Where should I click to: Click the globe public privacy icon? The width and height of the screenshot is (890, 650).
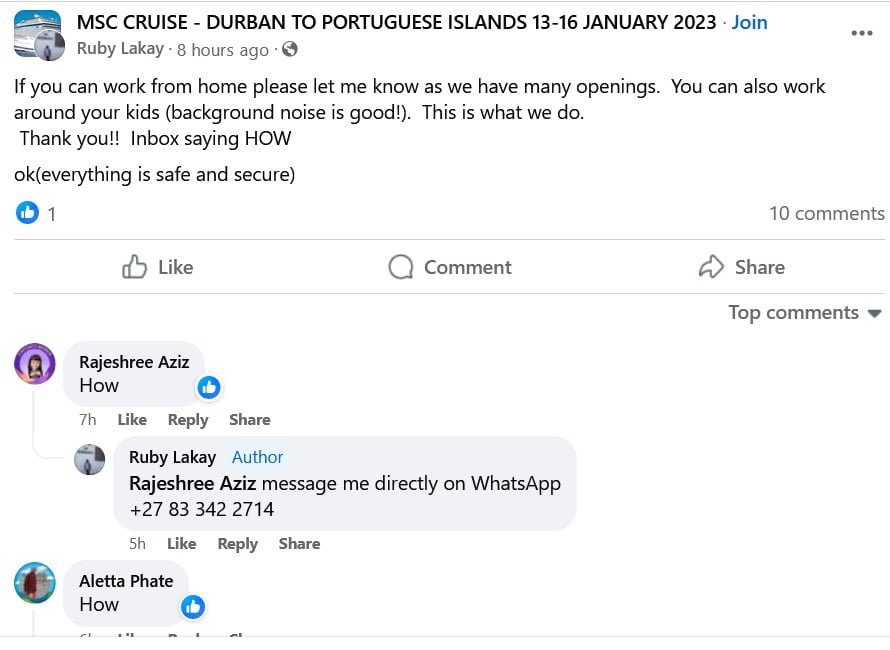290,49
